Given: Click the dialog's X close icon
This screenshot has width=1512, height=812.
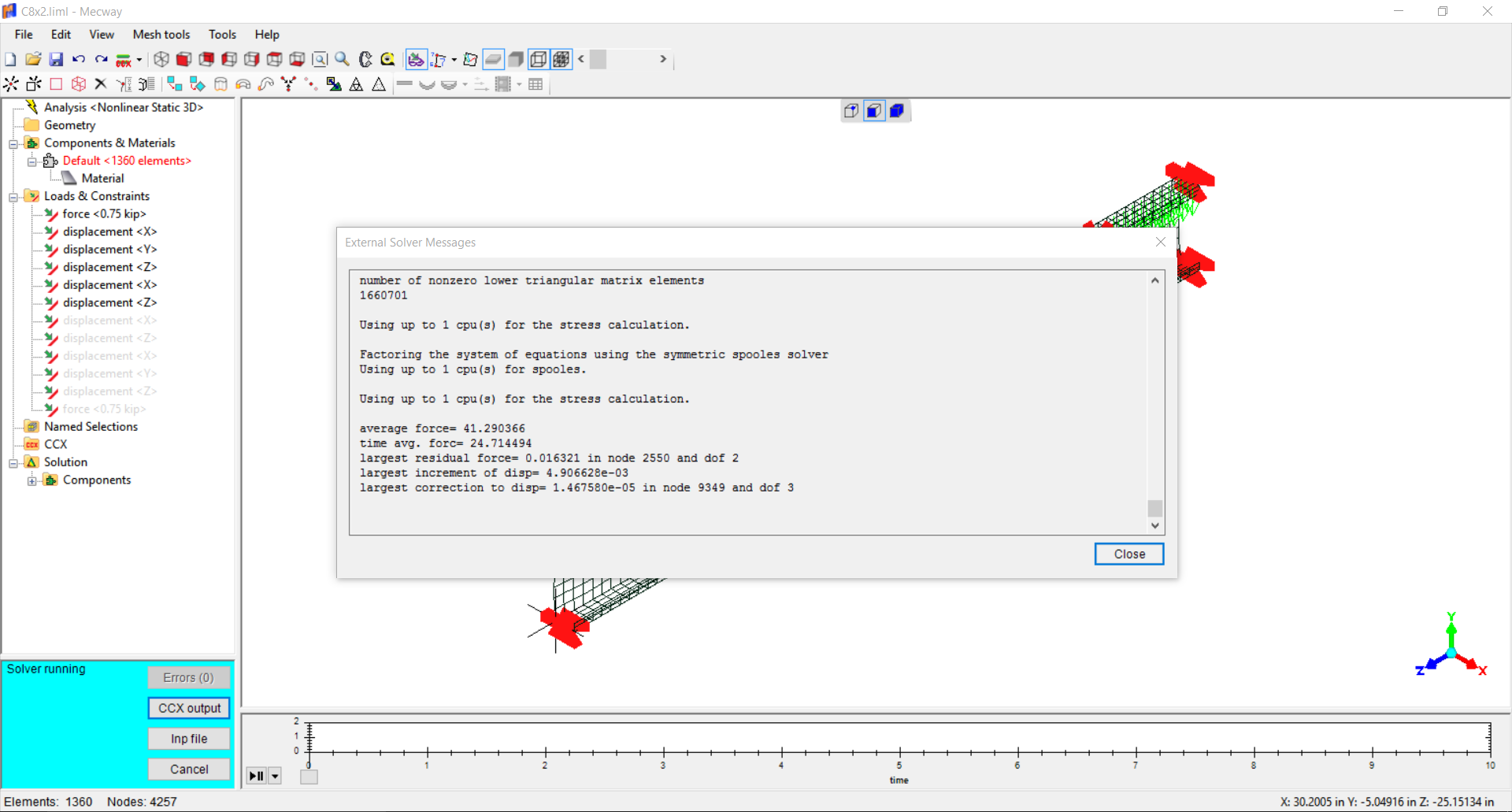Looking at the screenshot, I should 1160,243.
